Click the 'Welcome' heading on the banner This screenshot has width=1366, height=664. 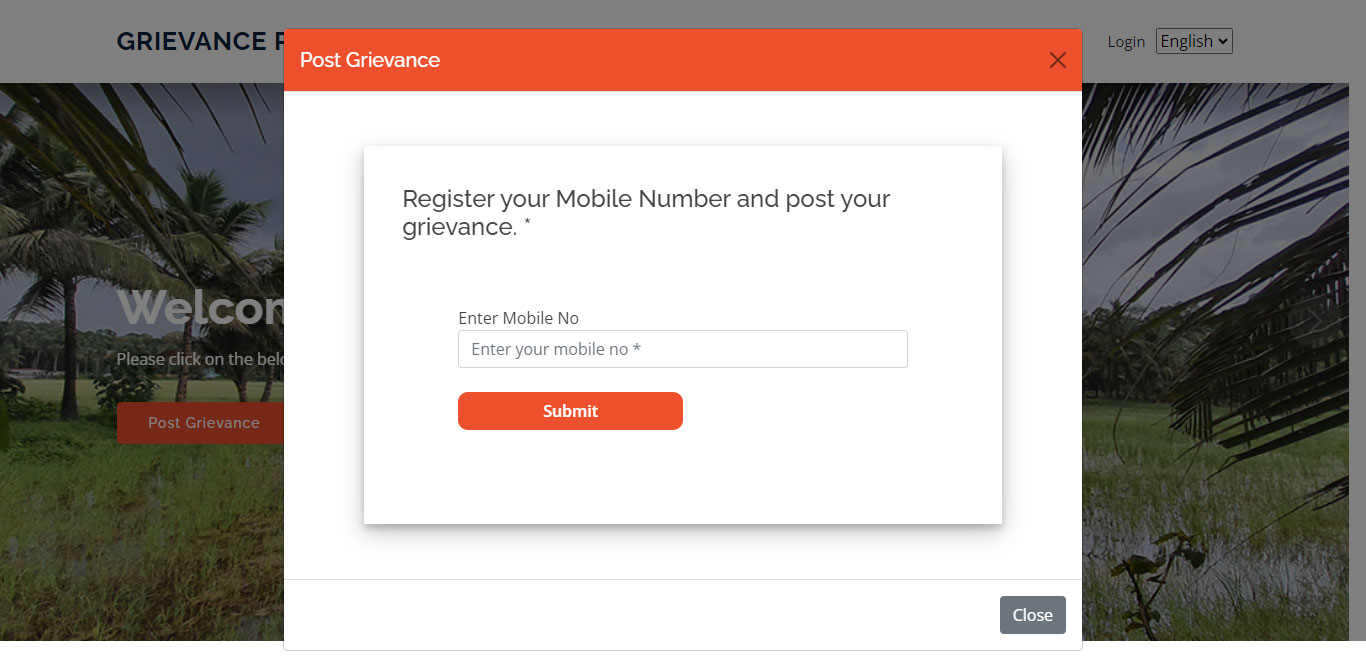coord(200,307)
